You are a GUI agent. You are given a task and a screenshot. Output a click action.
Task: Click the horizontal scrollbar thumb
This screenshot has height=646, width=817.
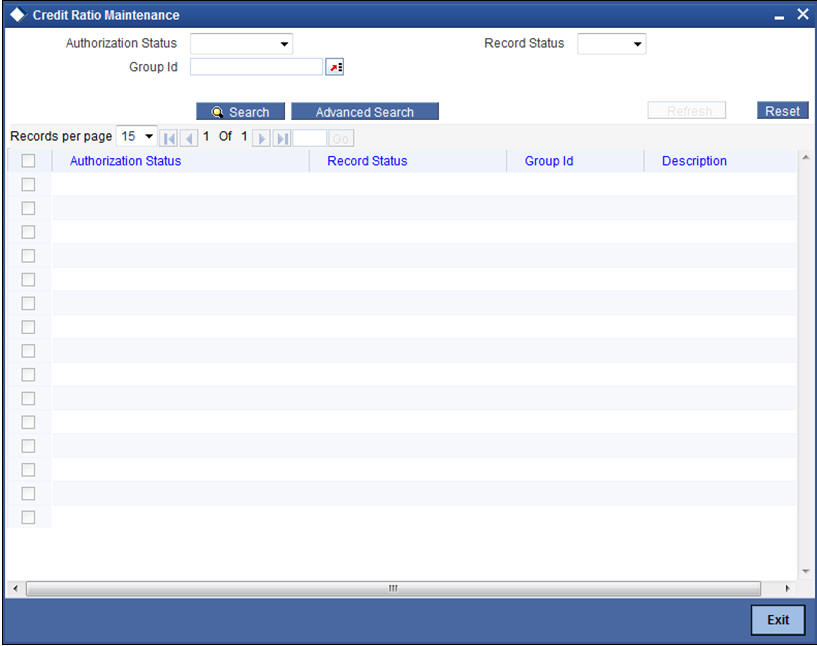(x=393, y=589)
